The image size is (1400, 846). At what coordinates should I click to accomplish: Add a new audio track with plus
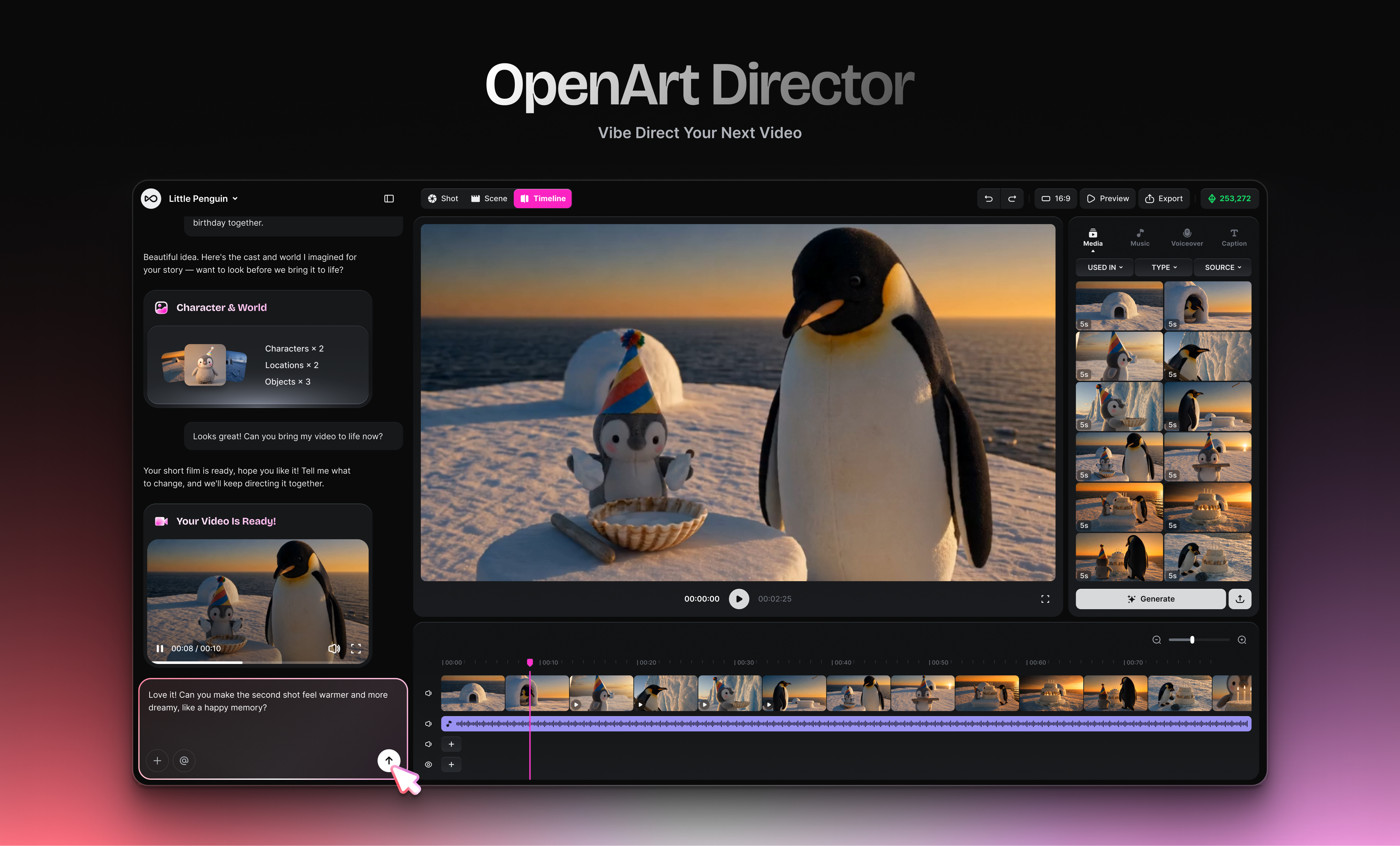point(451,744)
